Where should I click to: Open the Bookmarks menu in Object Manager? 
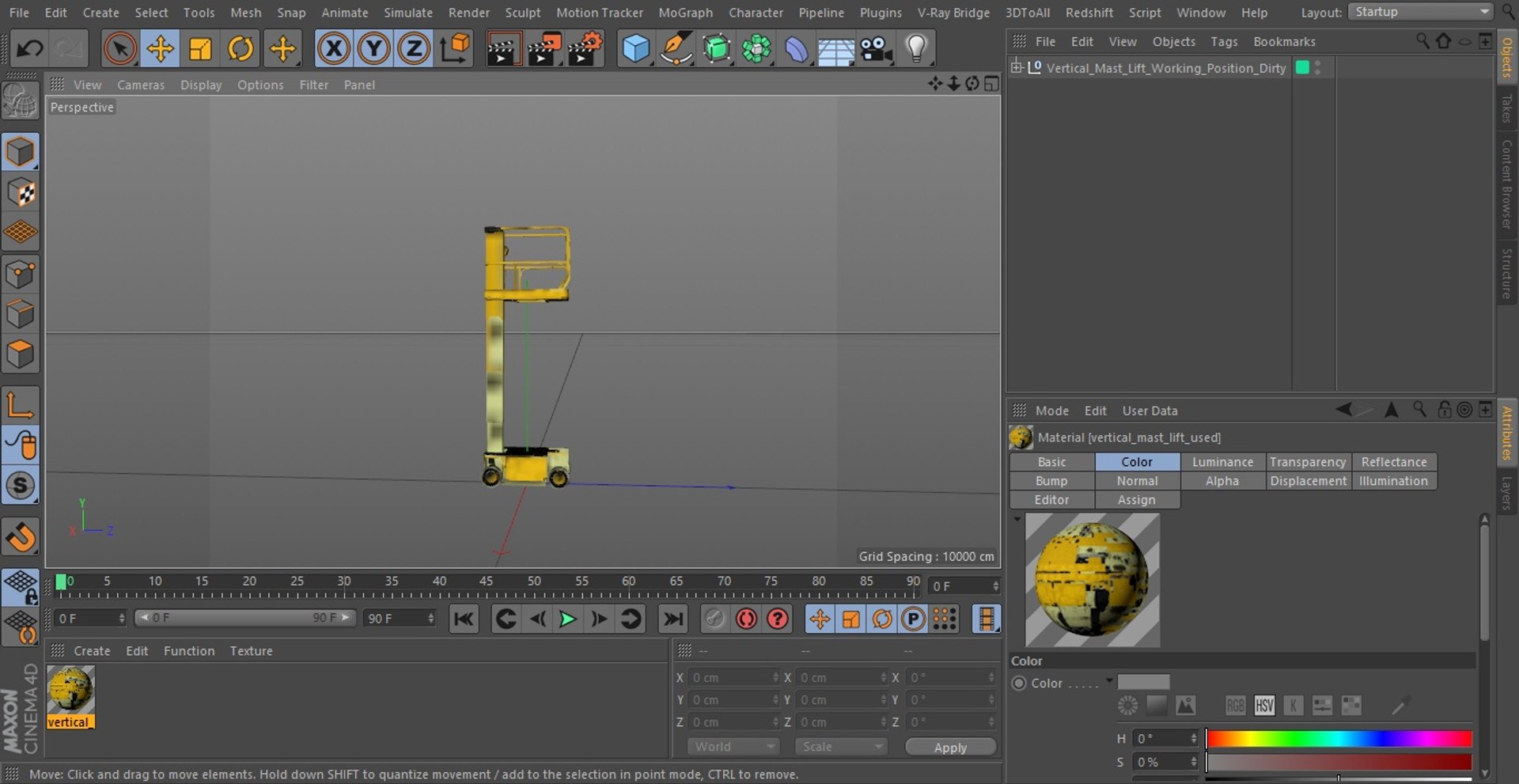[1284, 41]
